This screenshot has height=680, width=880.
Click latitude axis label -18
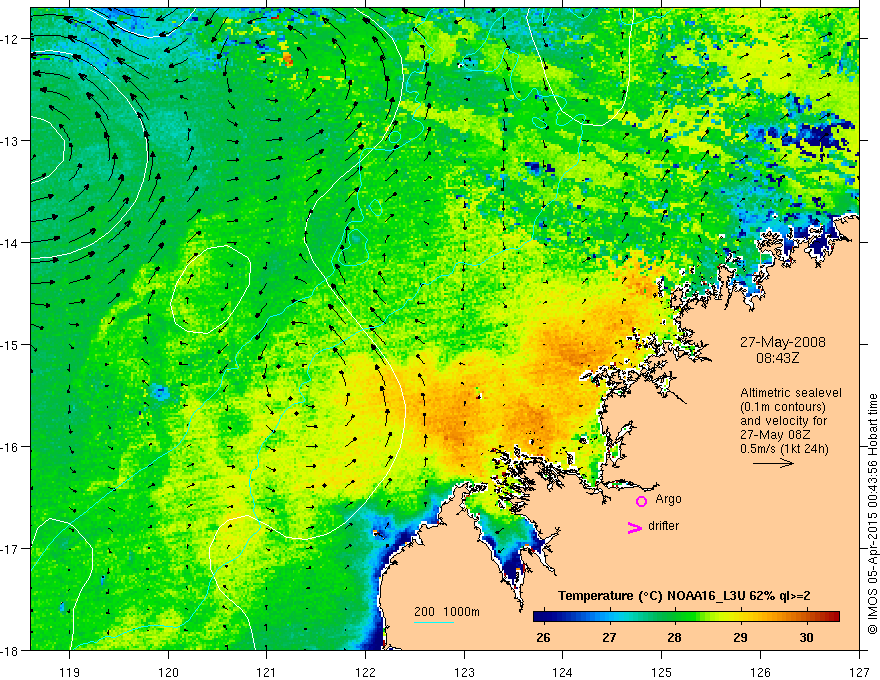click(11, 650)
